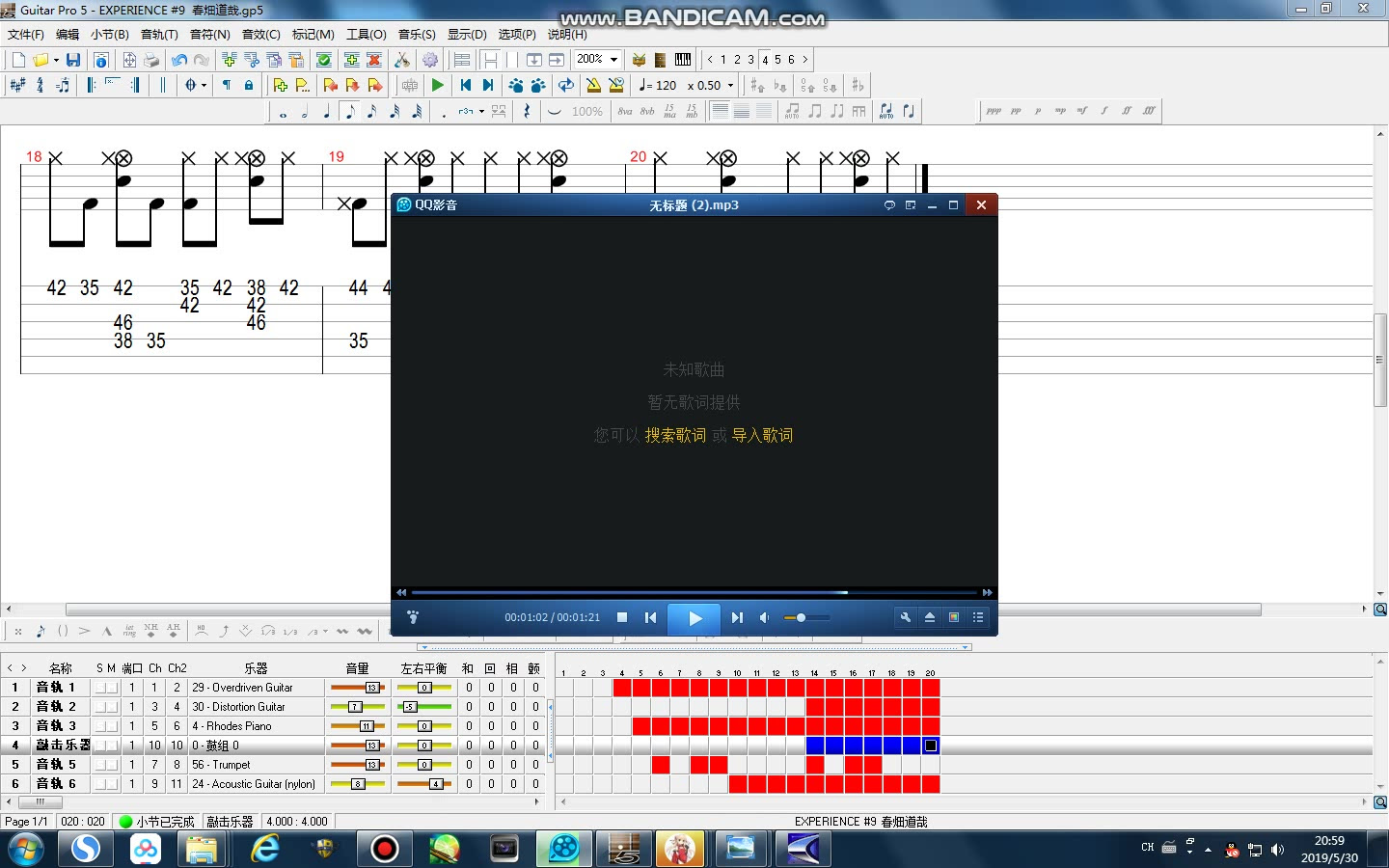The height and width of the screenshot is (868, 1389).
Task: Toggle mute M for 音轨 3
Action: click(112, 726)
